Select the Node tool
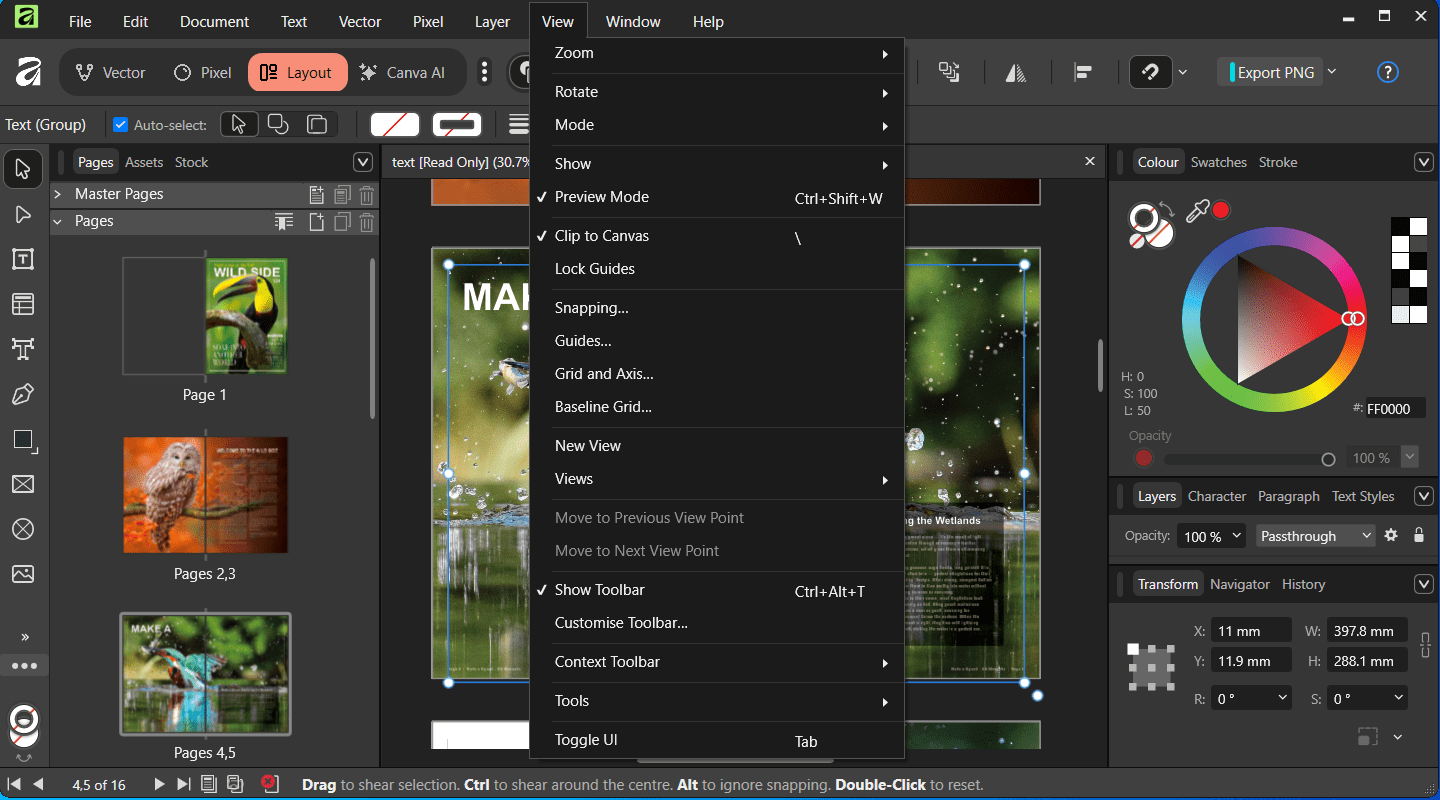Screen dimensions: 1440x800 click(23, 215)
